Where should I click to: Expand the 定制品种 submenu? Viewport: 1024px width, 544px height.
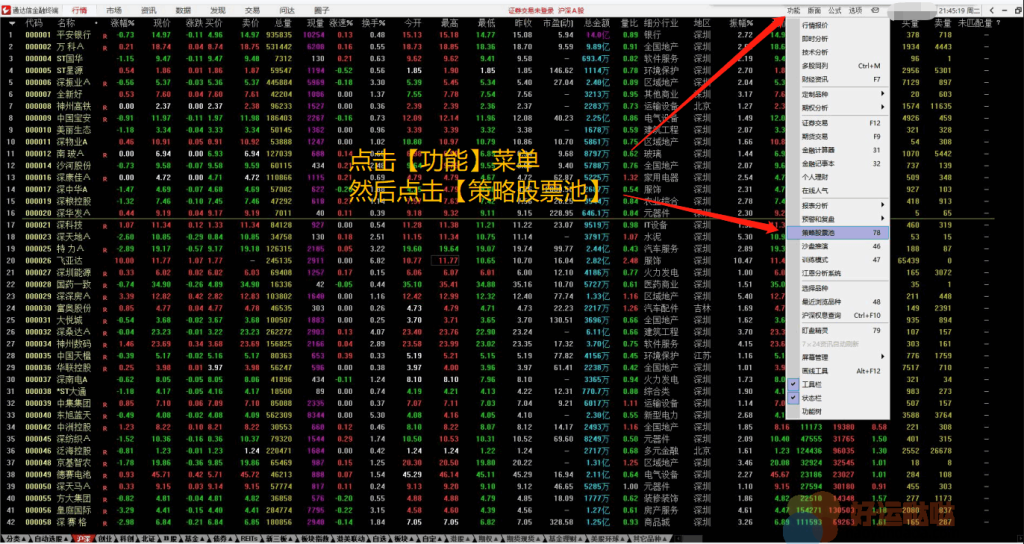point(839,94)
